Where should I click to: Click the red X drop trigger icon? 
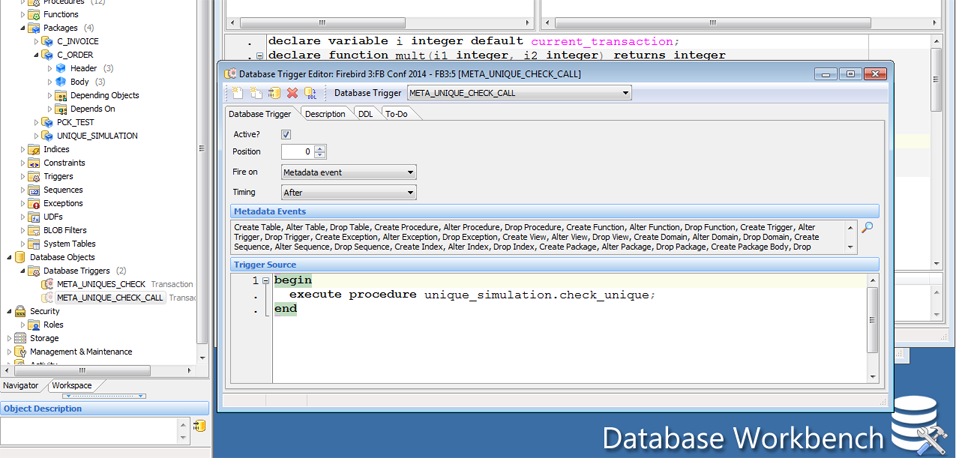coord(292,93)
